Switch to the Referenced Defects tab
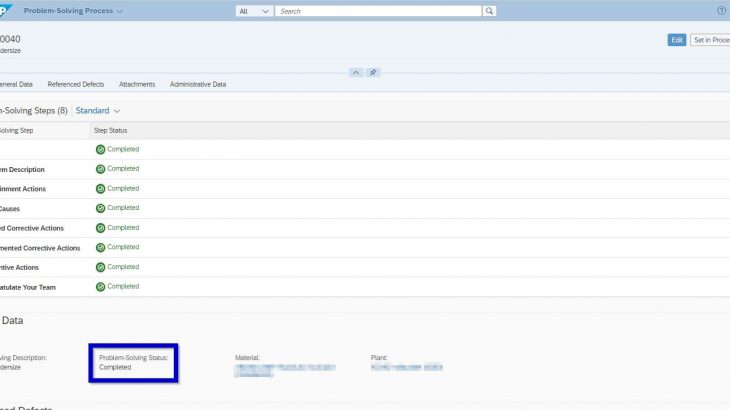The height and width of the screenshot is (410, 730). (x=76, y=85)
